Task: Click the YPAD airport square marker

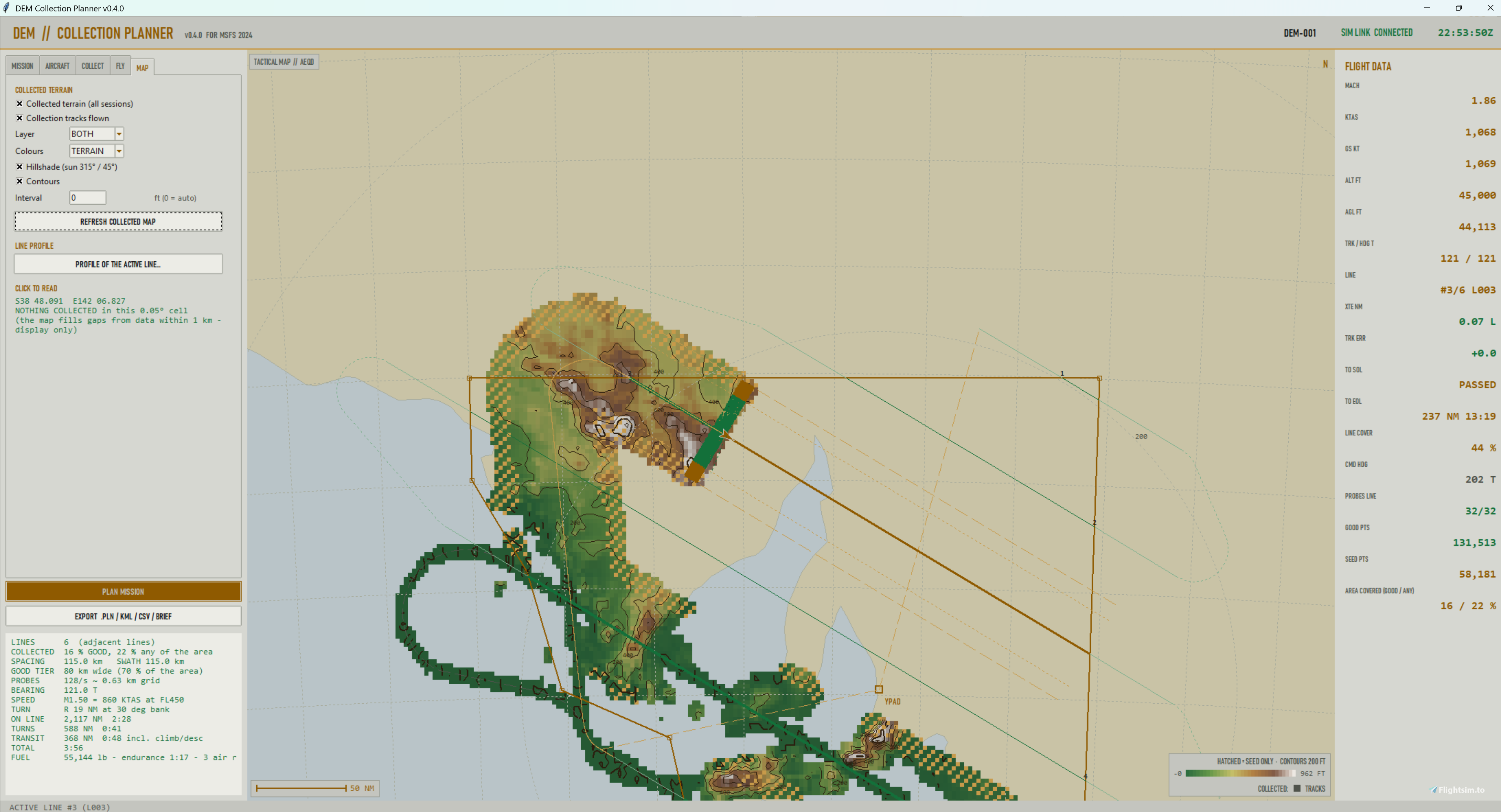Action: pyautogui.click(x=879, y=690)
